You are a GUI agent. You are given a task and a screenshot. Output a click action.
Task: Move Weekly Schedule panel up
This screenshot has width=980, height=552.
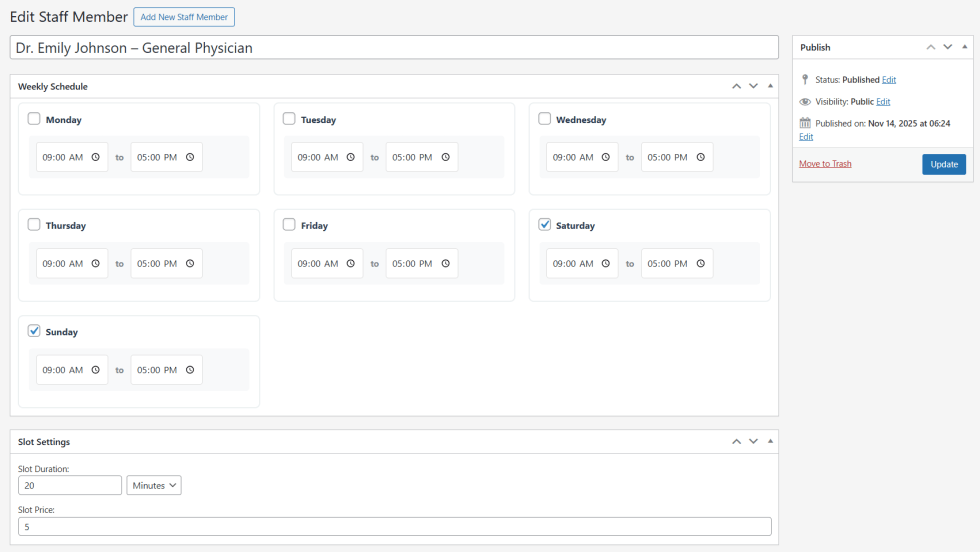tap(737, 86)
